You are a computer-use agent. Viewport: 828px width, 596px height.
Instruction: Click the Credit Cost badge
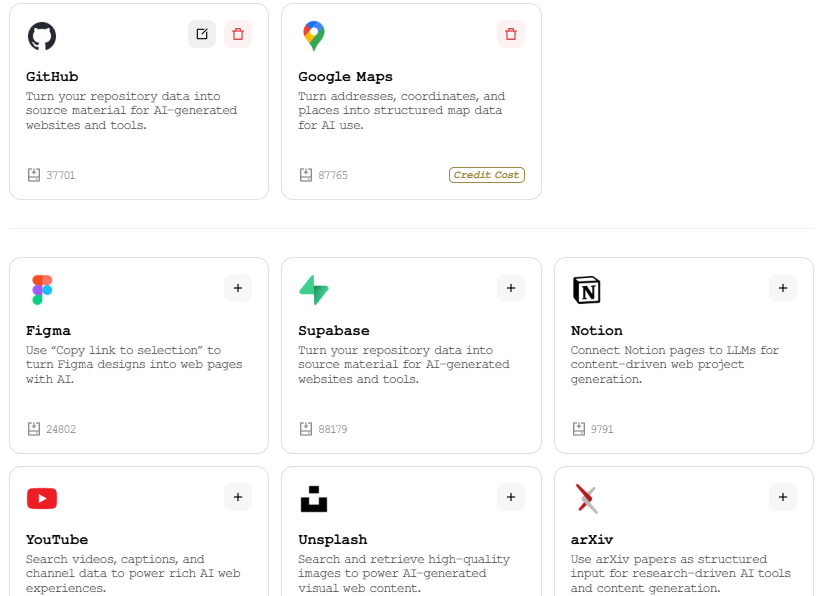pyautogui.click(x=486, y=175)
